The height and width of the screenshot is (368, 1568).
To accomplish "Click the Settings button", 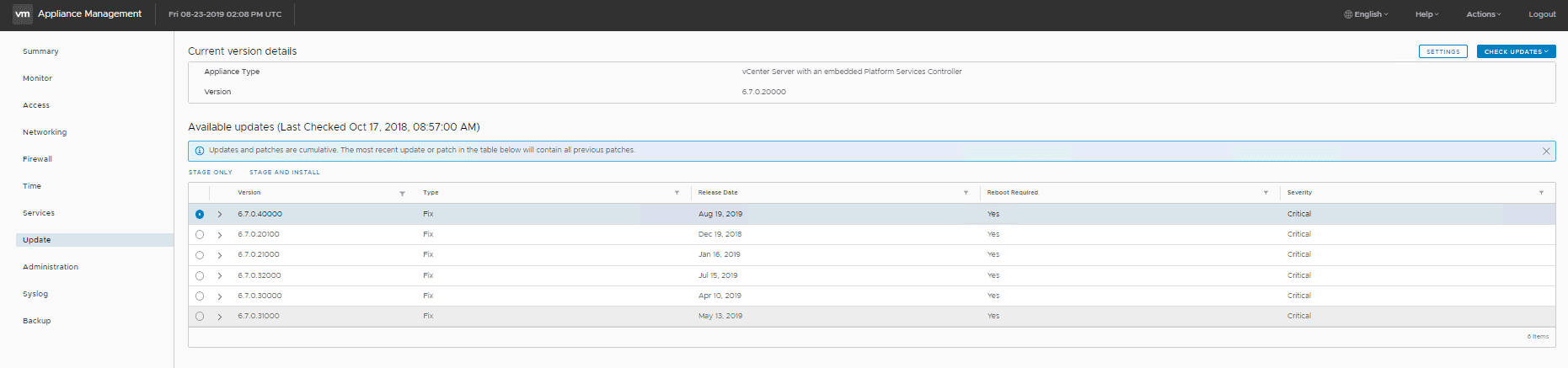I will pyautogui.click(x=1443, y=51).
